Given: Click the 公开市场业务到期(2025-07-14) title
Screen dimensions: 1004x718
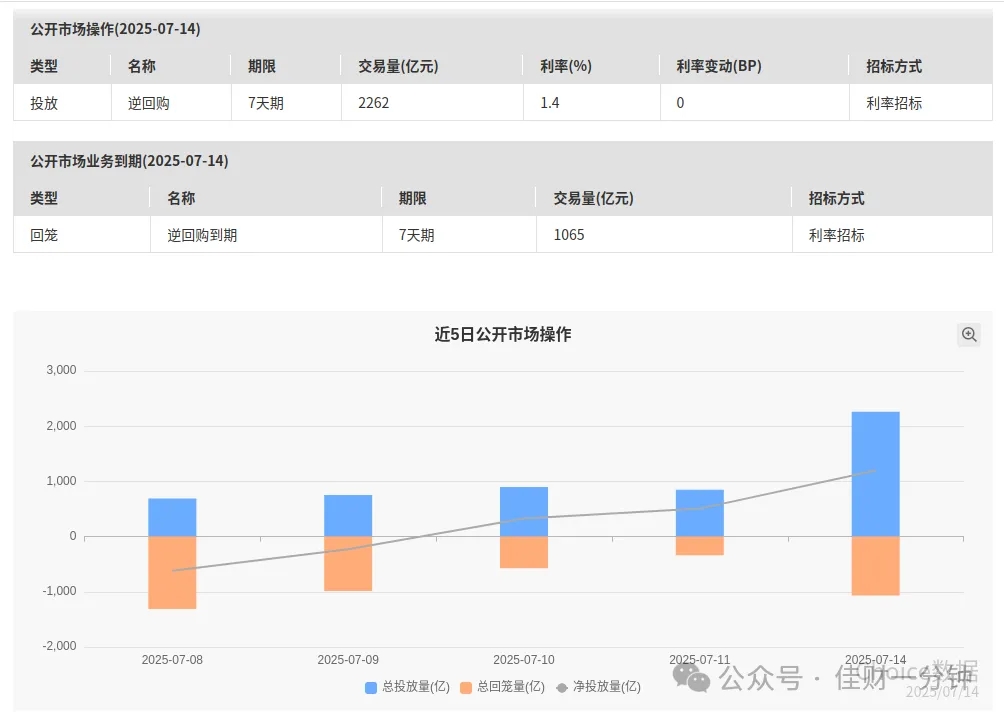Looking at the screenshot, I should (x=129, y=161).
